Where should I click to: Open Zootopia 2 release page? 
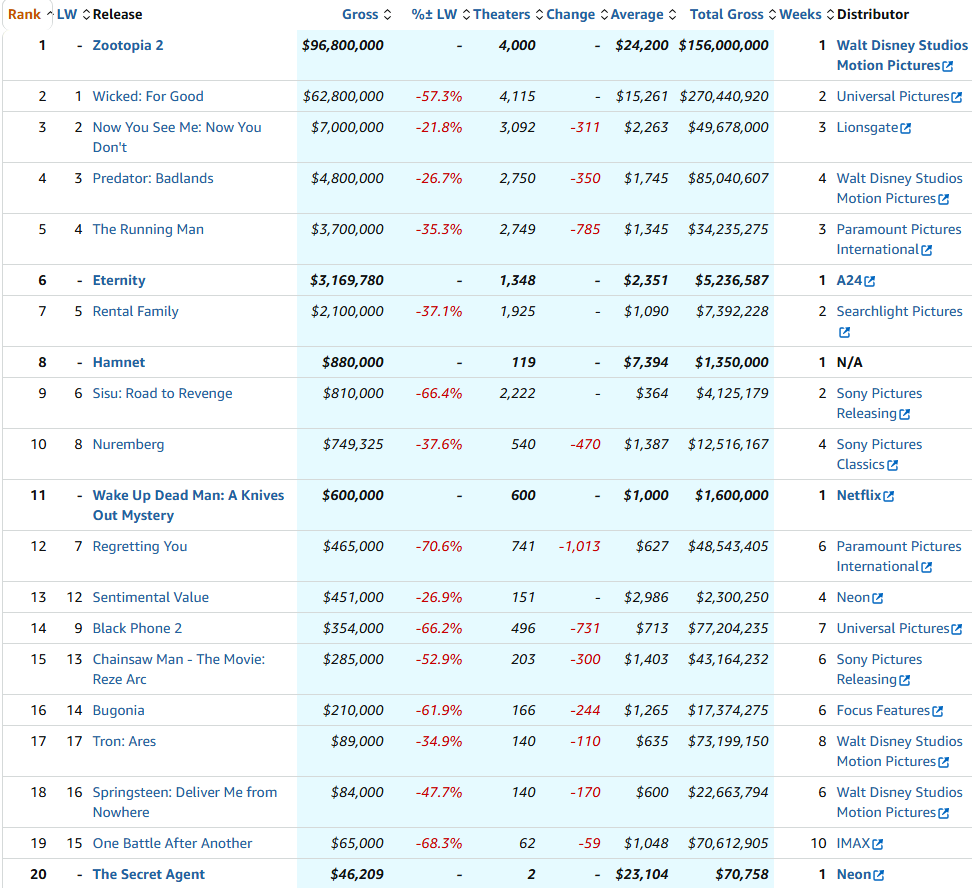pos(127,45)
